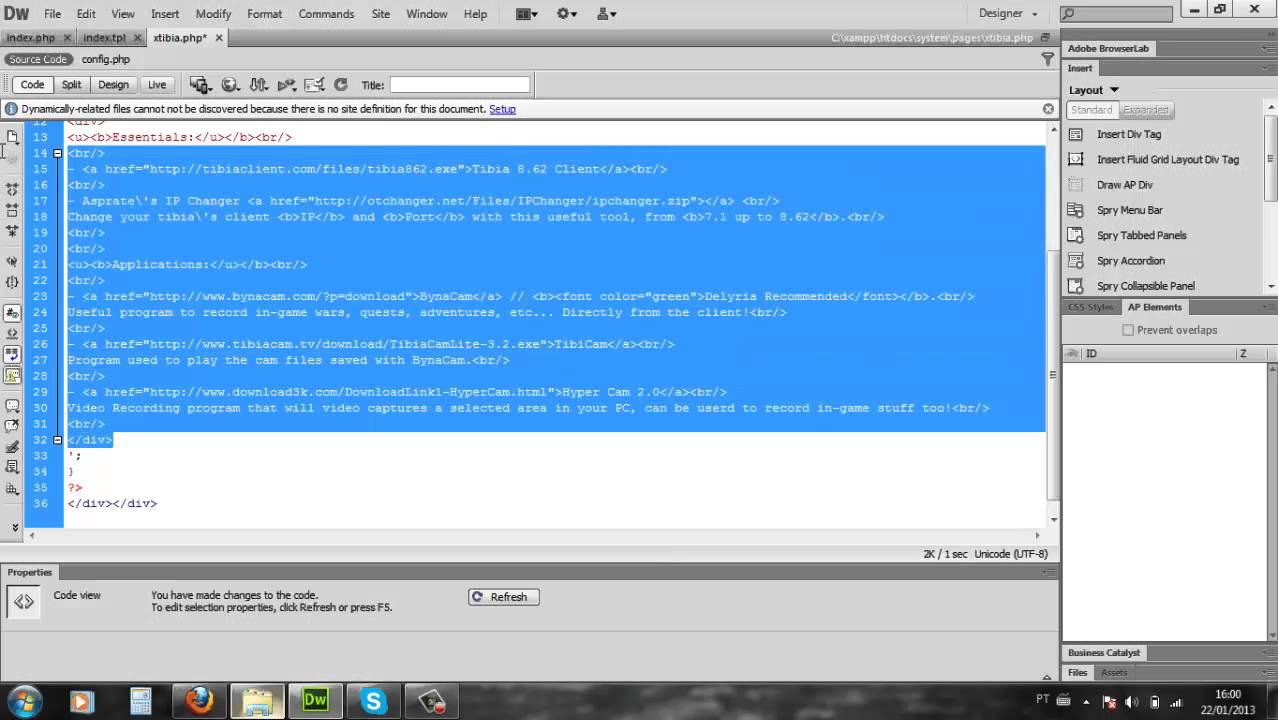Click Apply Comment coding icon

click(12, 406)
